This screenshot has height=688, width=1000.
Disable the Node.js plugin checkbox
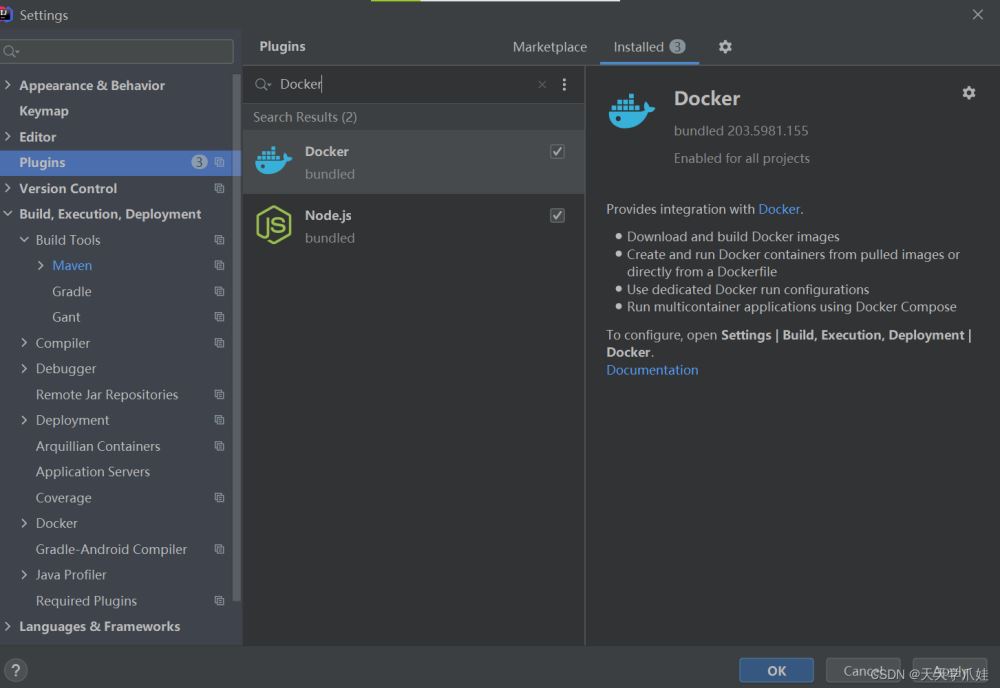pyautogui.click(x=557, y=216)
